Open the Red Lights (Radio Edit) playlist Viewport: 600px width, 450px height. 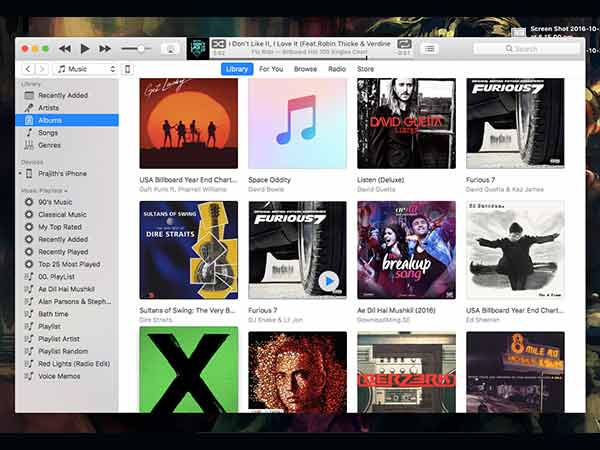[x=67, y=364]
